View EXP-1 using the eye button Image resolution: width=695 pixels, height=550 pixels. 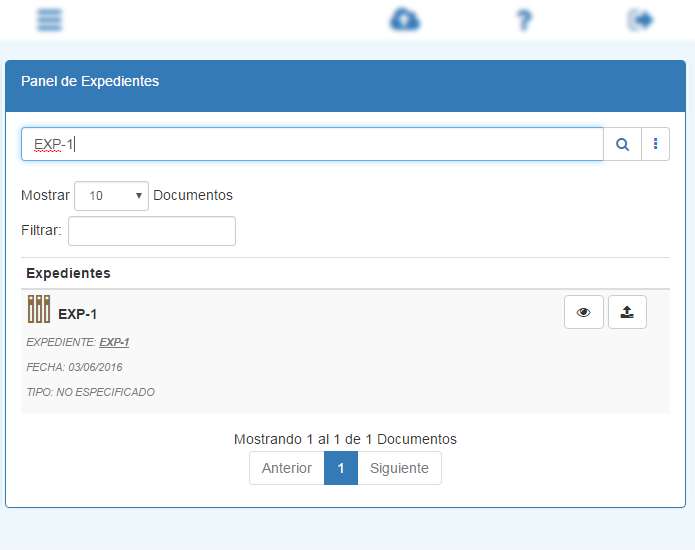coord(584,312)
